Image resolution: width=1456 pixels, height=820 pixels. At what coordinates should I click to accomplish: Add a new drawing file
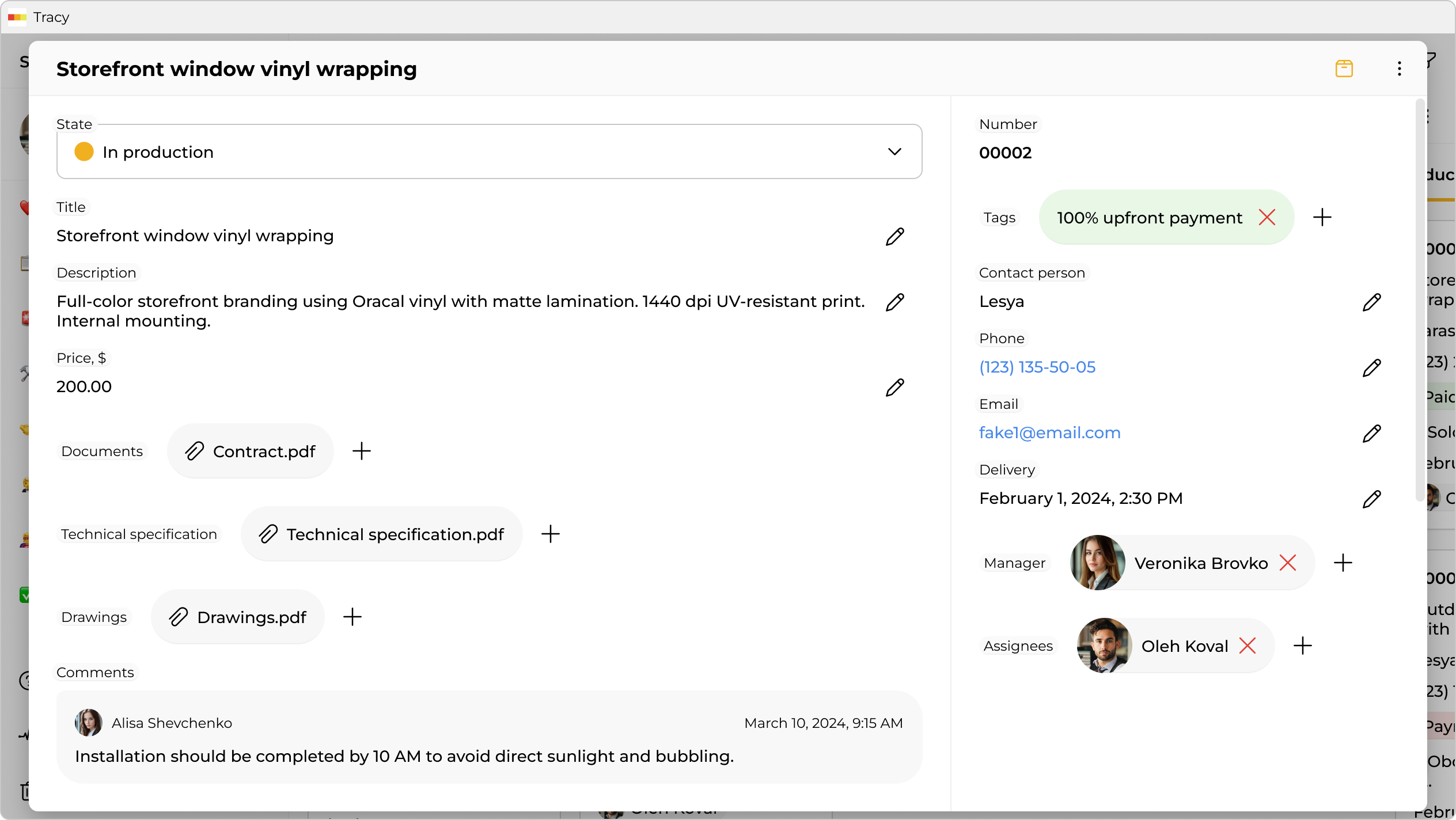pos(352,616)
